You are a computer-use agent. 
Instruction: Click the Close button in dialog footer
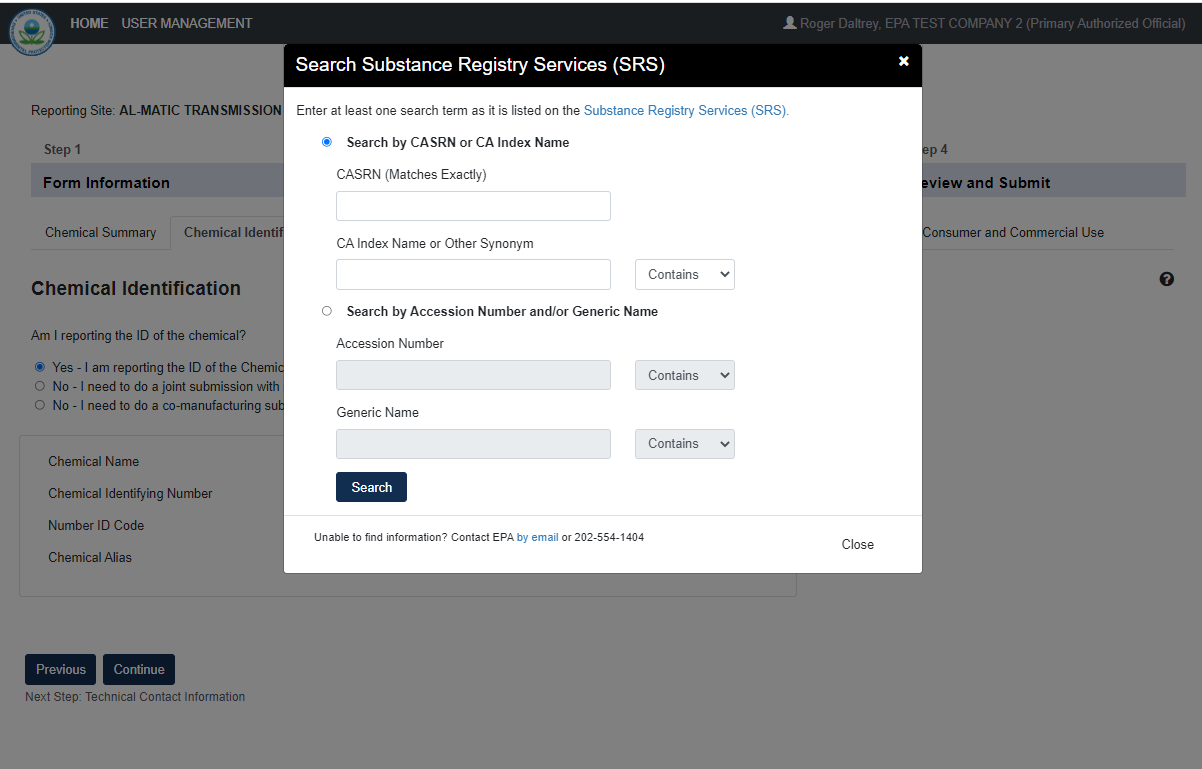click(x=857, y=544)
